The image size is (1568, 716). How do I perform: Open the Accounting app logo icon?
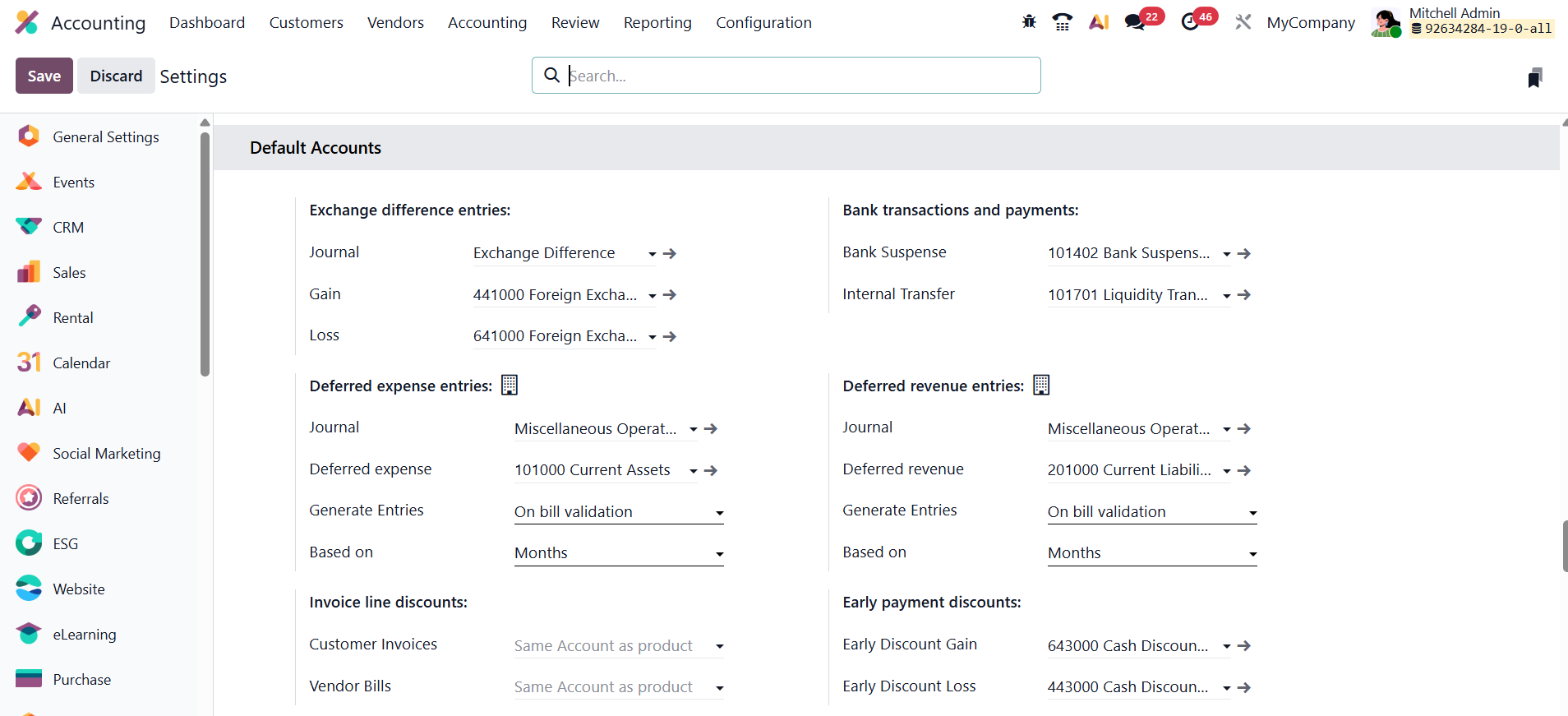[x=27, y=22]
